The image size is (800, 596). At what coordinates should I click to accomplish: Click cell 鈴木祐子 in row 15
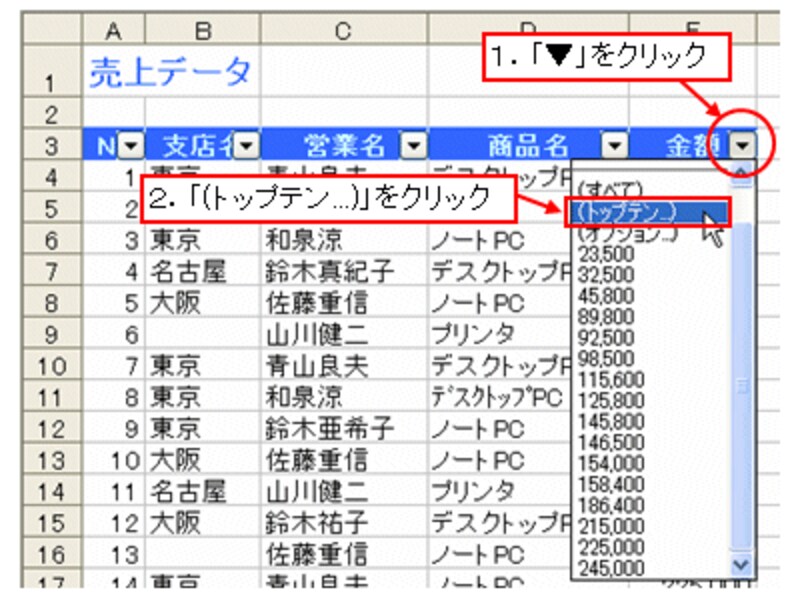click(x=344, y=523)
